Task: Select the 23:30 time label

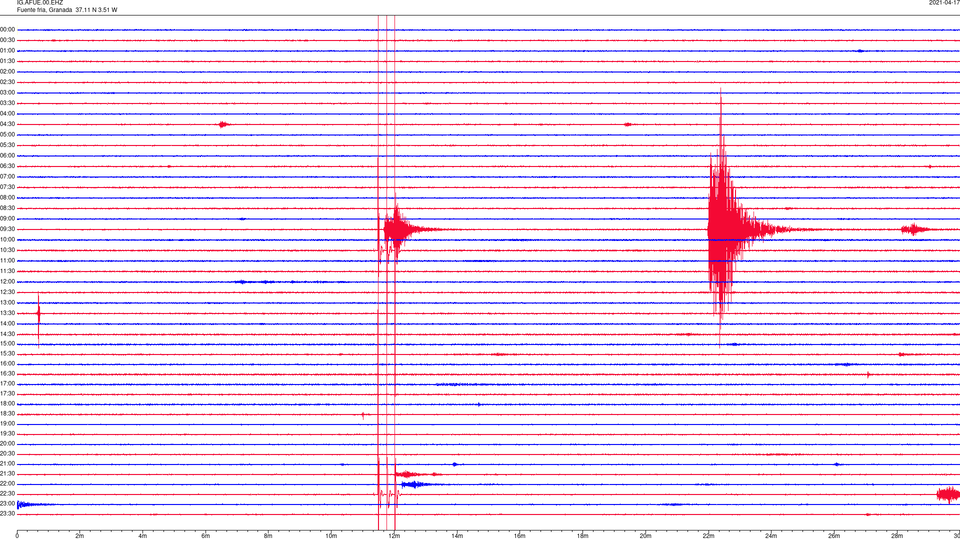Action: [x=7, y=514]
